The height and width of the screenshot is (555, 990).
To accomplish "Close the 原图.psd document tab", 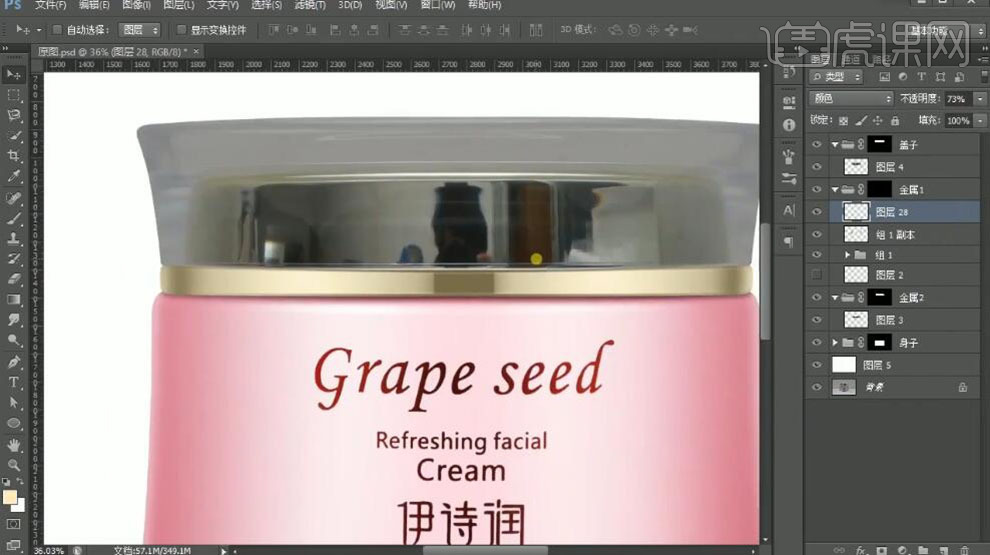I will 196,51.
